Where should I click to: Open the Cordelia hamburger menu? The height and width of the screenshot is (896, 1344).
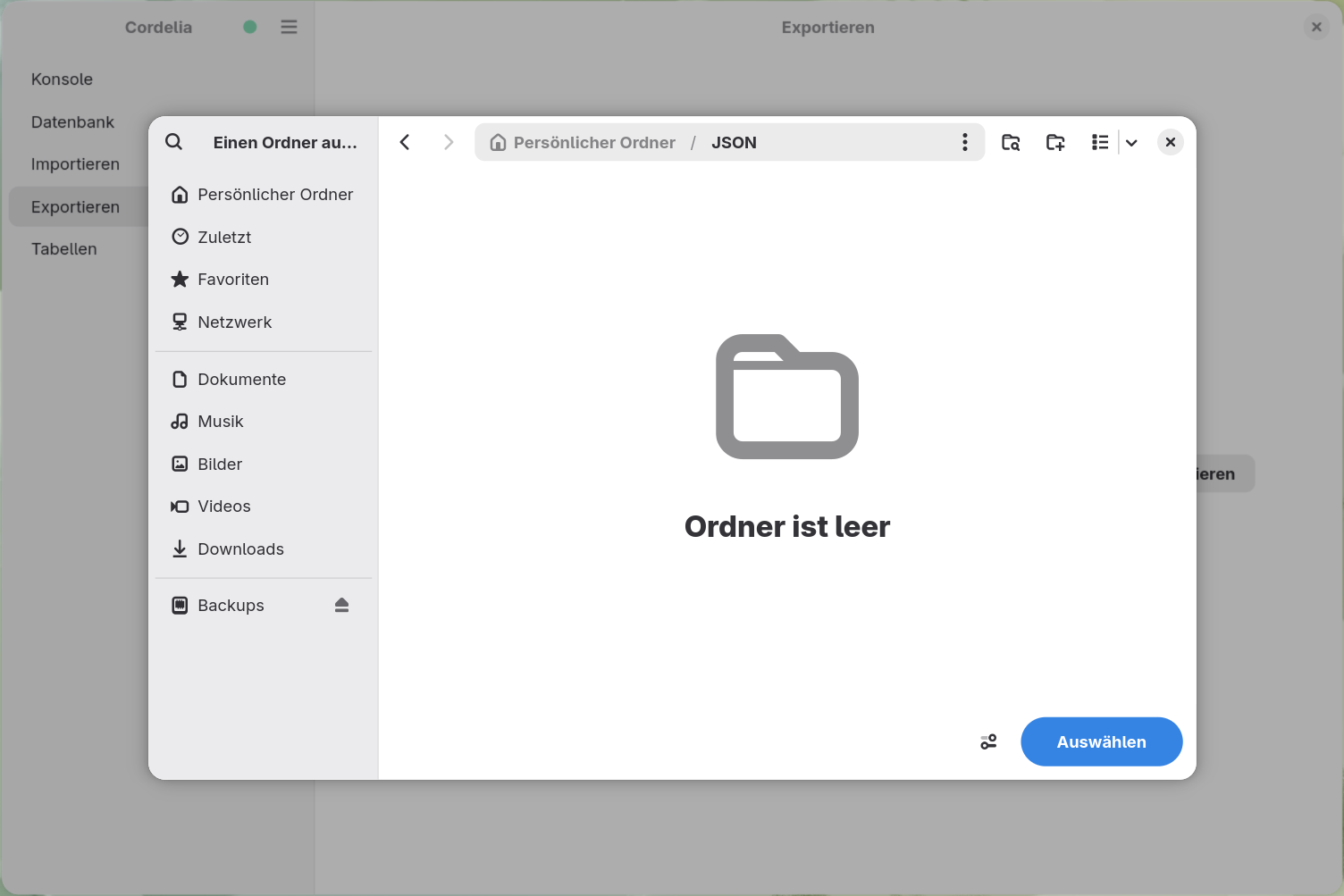pyautogui.click(x=289, y=27)
